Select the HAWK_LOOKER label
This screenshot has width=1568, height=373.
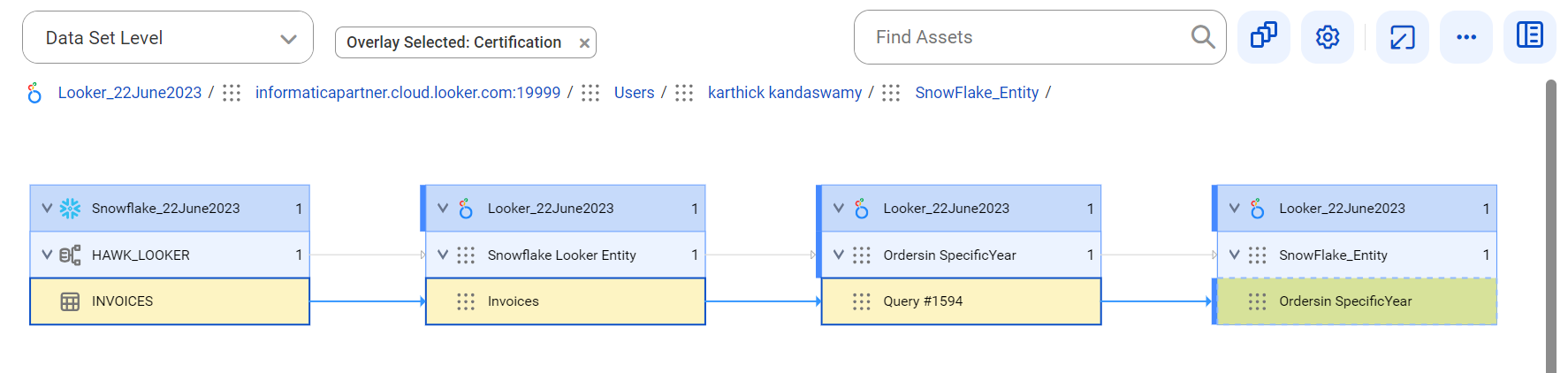coord(141,255)
